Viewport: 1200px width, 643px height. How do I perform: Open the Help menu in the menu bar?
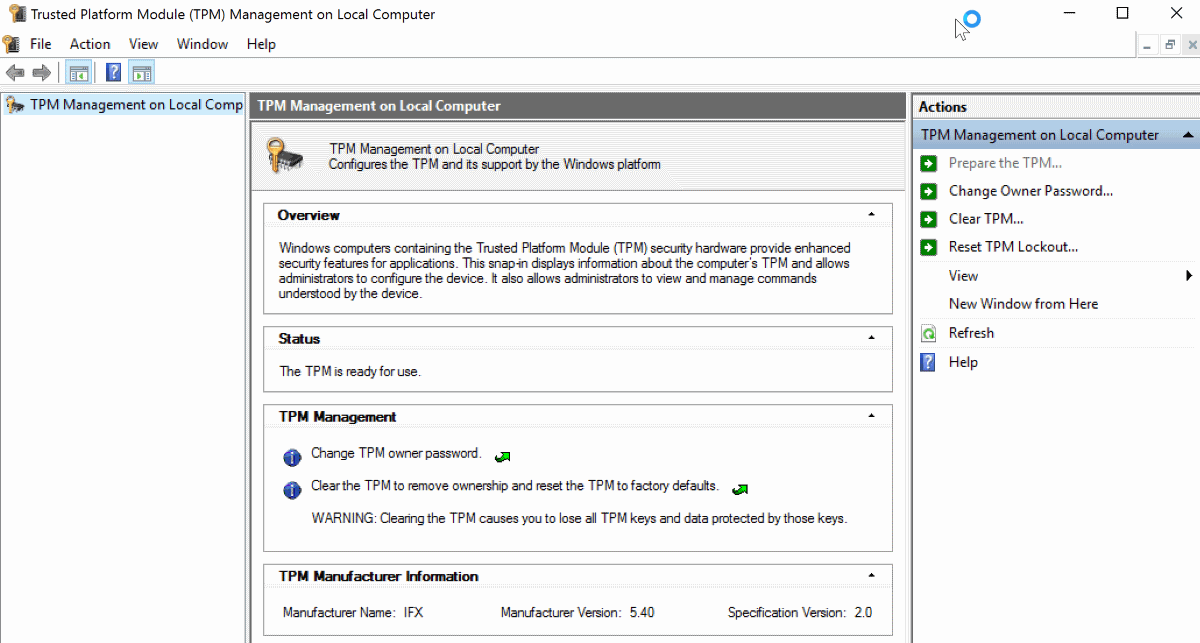[261, 44]
